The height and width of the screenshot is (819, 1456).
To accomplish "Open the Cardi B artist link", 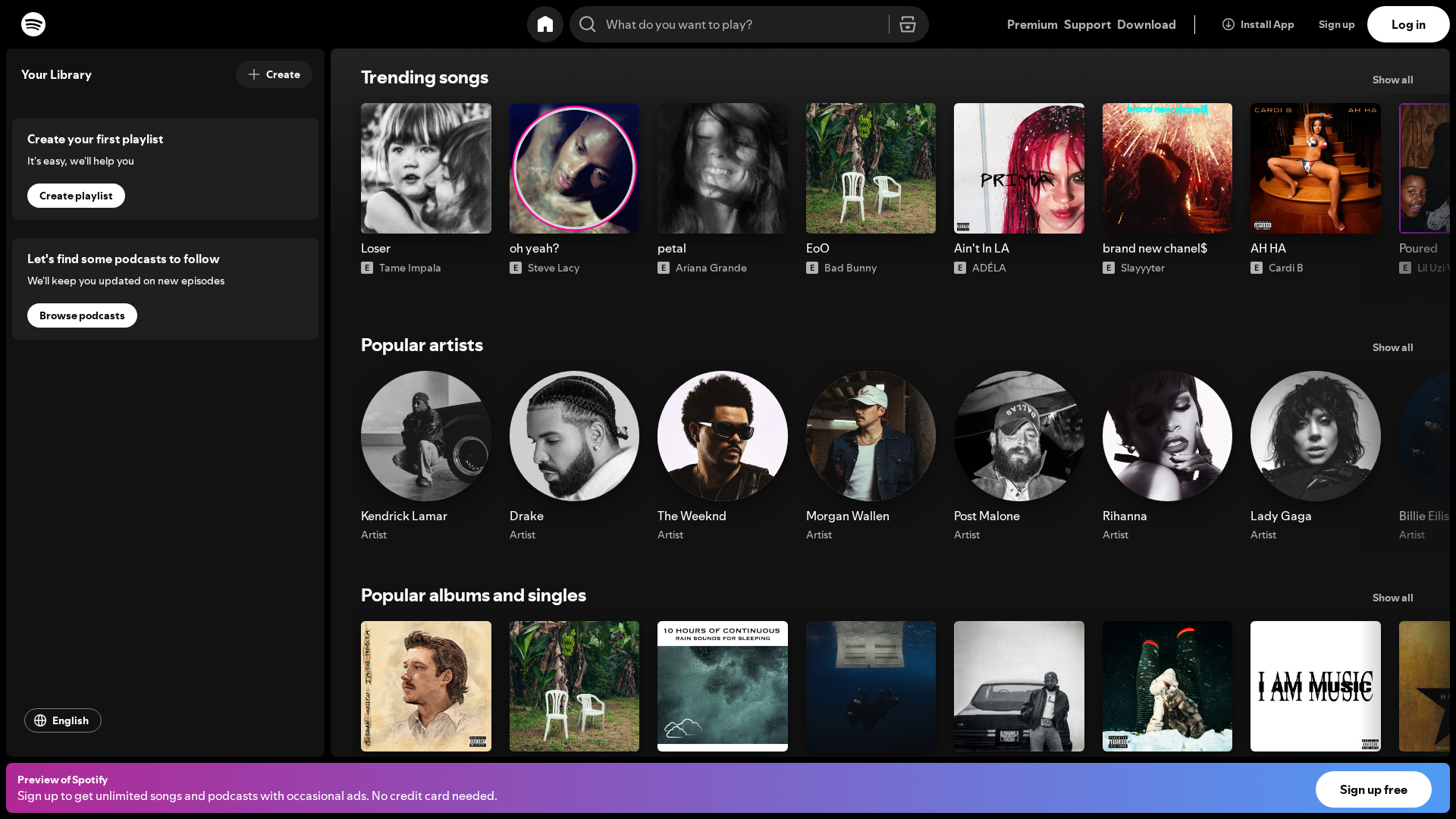I will 1286,268.
